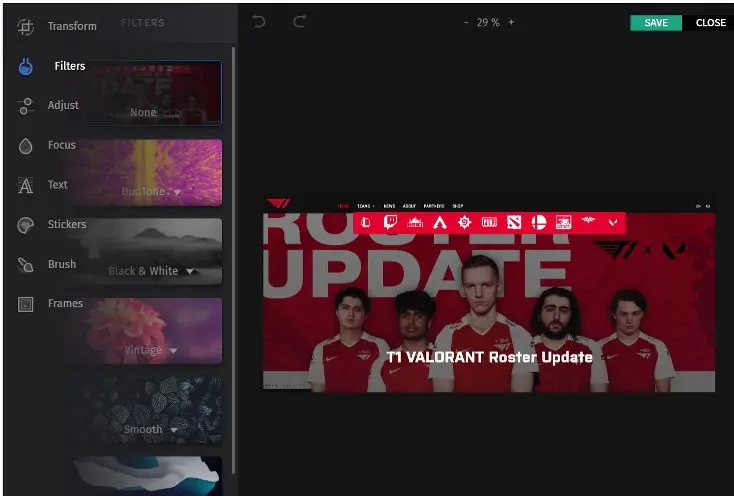Select the None filter thumbnail
The width and height of the screenshot is (734, 496).
[151, 93]
